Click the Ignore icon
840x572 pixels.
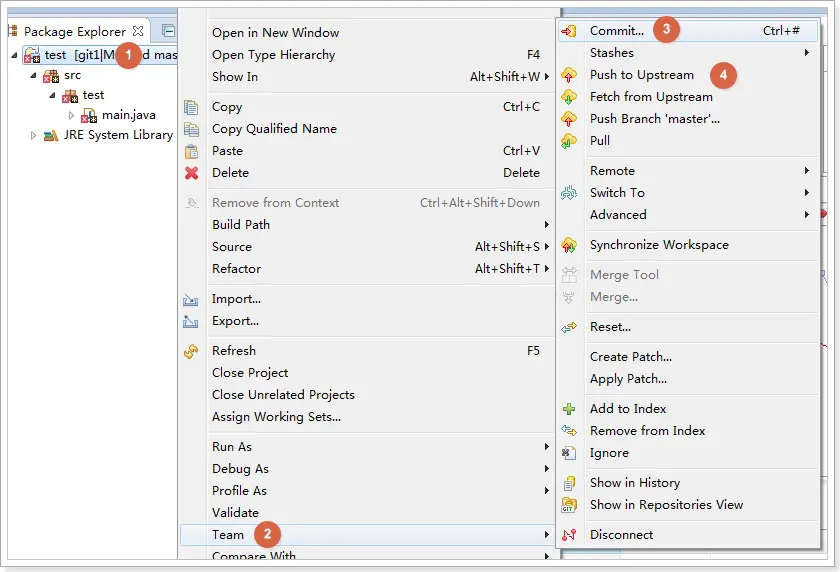click(x=568, y=453)
